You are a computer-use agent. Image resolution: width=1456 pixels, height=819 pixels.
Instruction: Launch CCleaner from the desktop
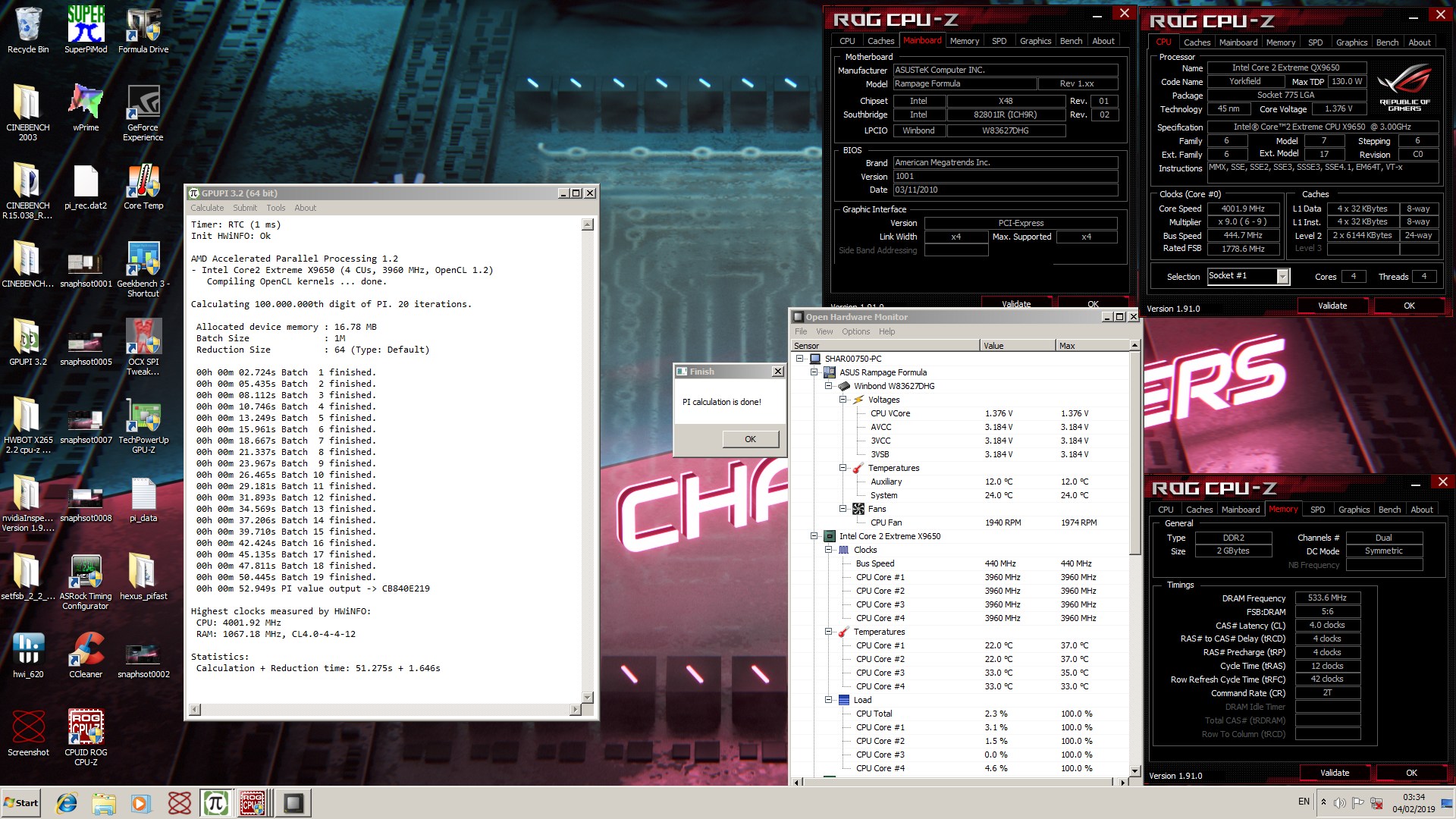(86, 655)
